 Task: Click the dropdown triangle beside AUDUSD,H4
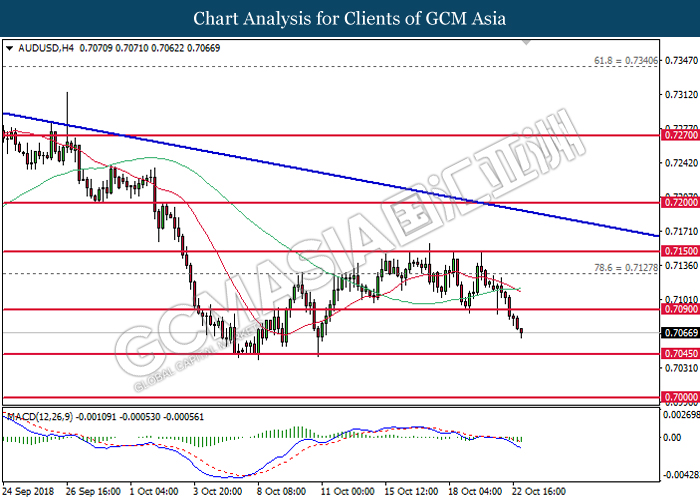(x=9, y=48)
